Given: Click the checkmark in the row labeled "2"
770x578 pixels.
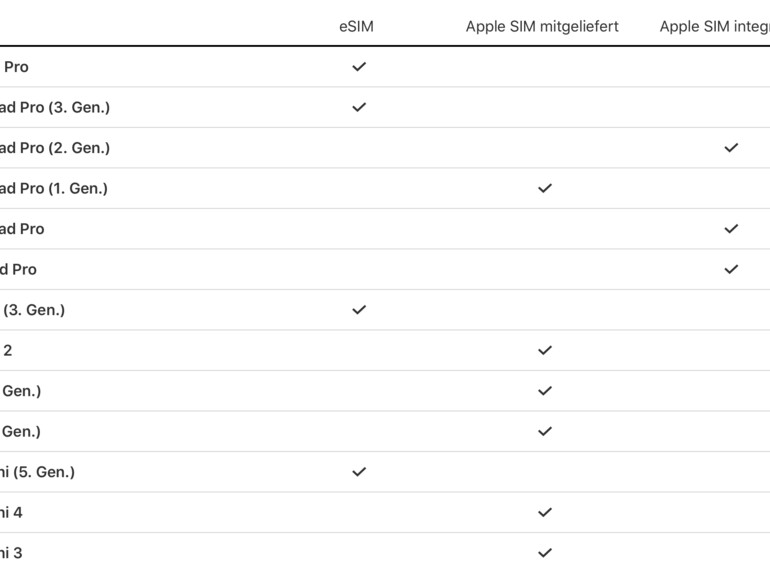Looking at the screenshot, I should pyautogui.click(x=545, y=350).
